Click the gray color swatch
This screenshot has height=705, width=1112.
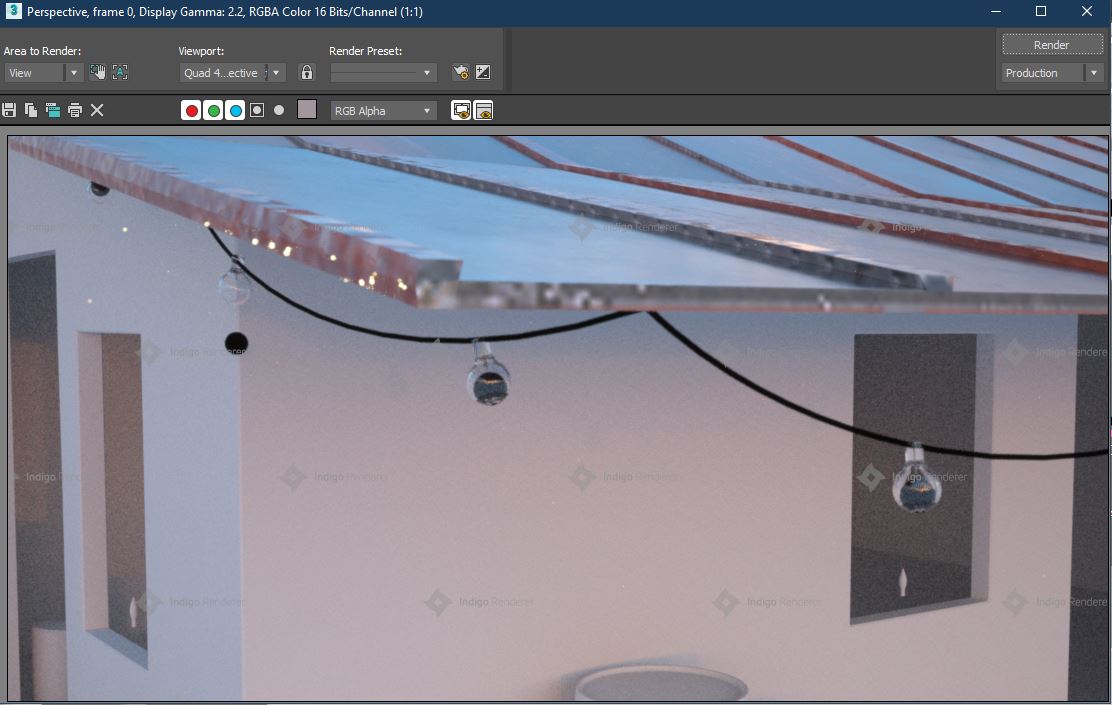tap(307, 110)
